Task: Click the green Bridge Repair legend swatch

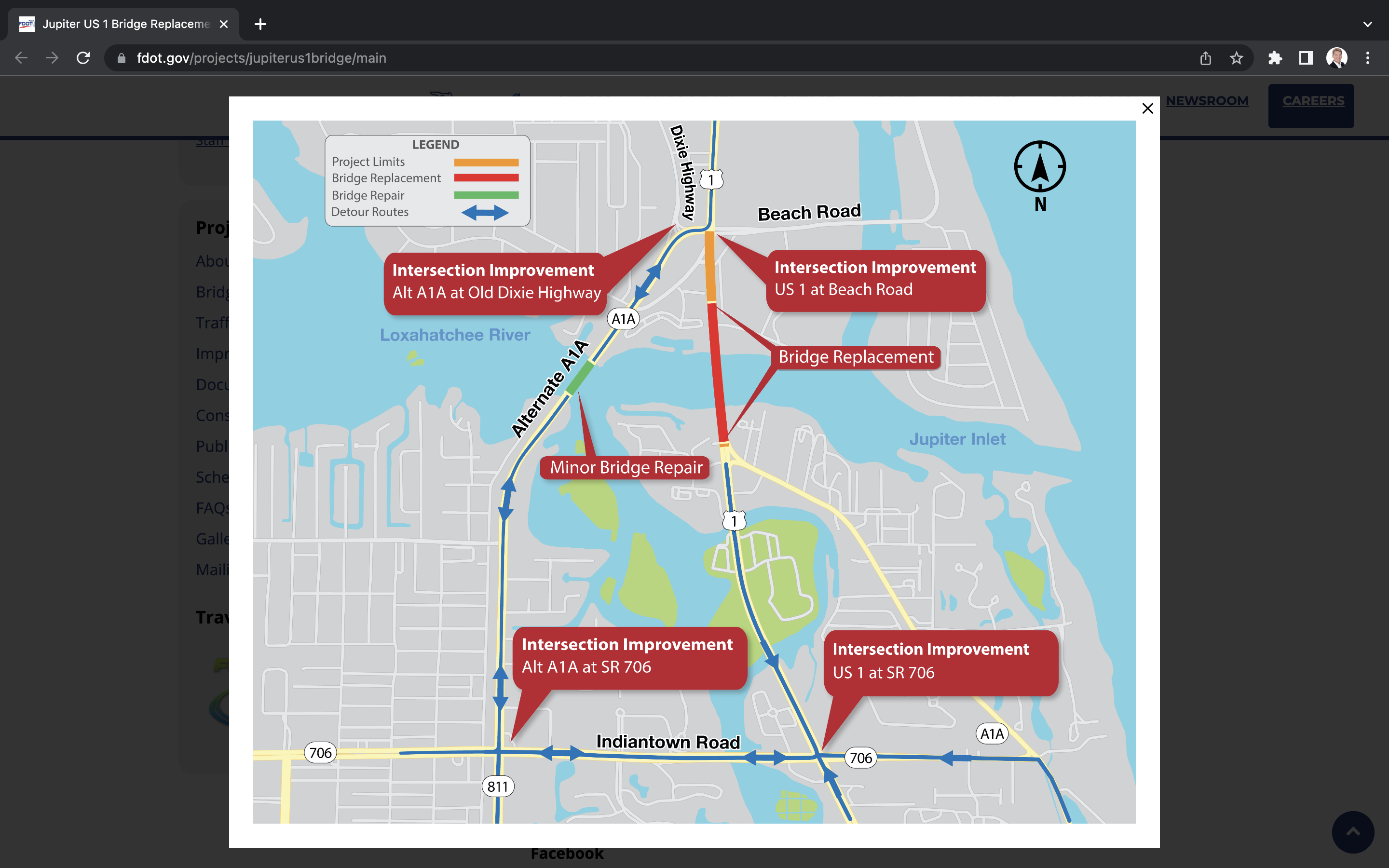Action: 486,195
